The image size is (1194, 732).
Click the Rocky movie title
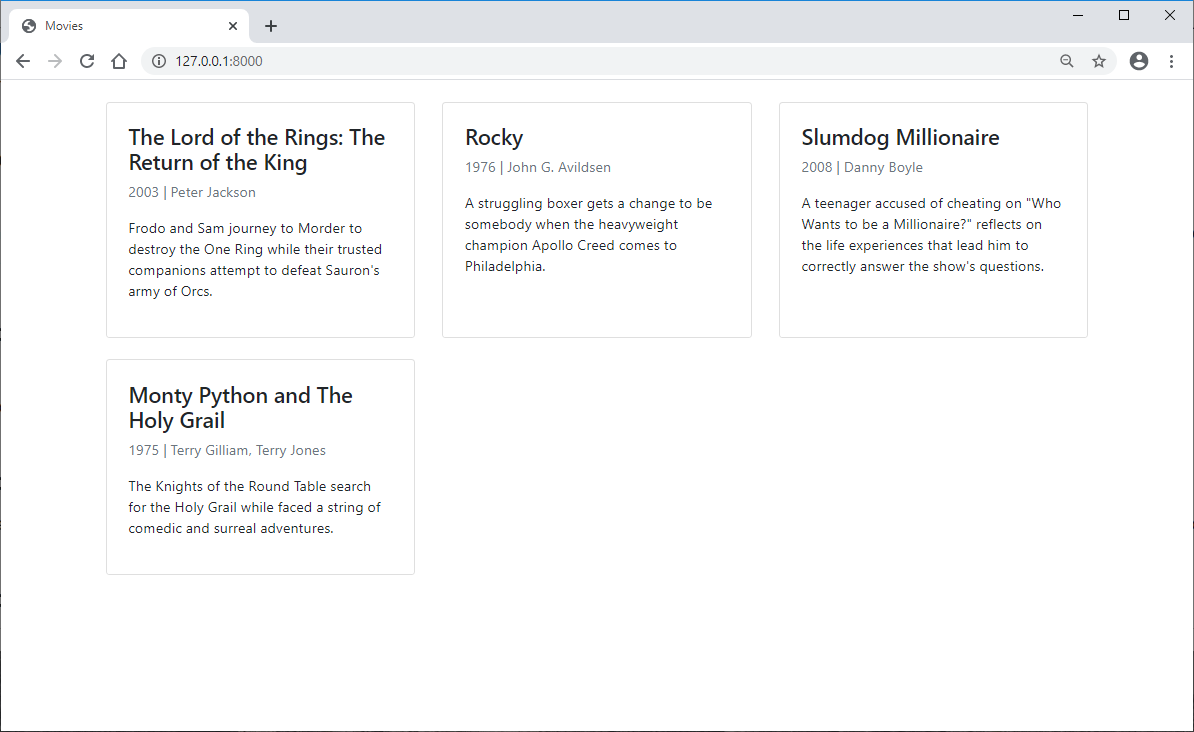point(494,138)
